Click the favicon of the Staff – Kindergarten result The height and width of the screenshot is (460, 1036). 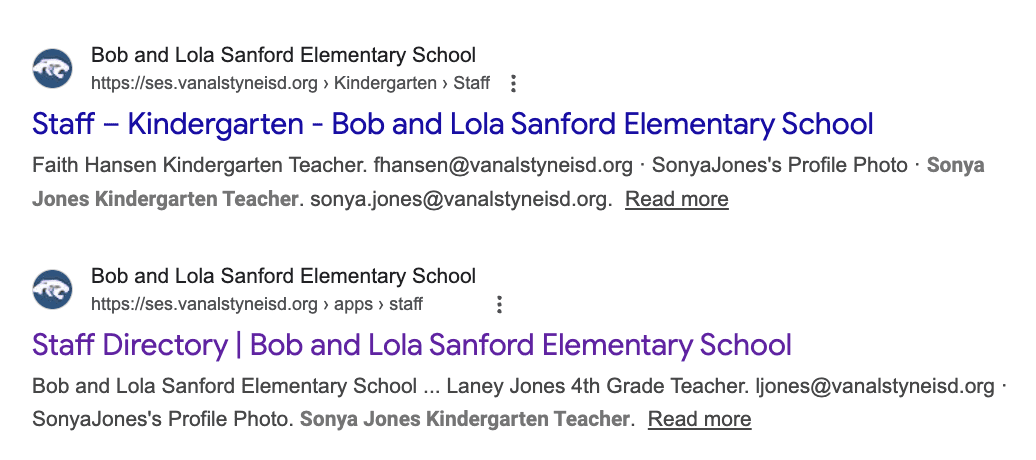[x=52, y=68]
